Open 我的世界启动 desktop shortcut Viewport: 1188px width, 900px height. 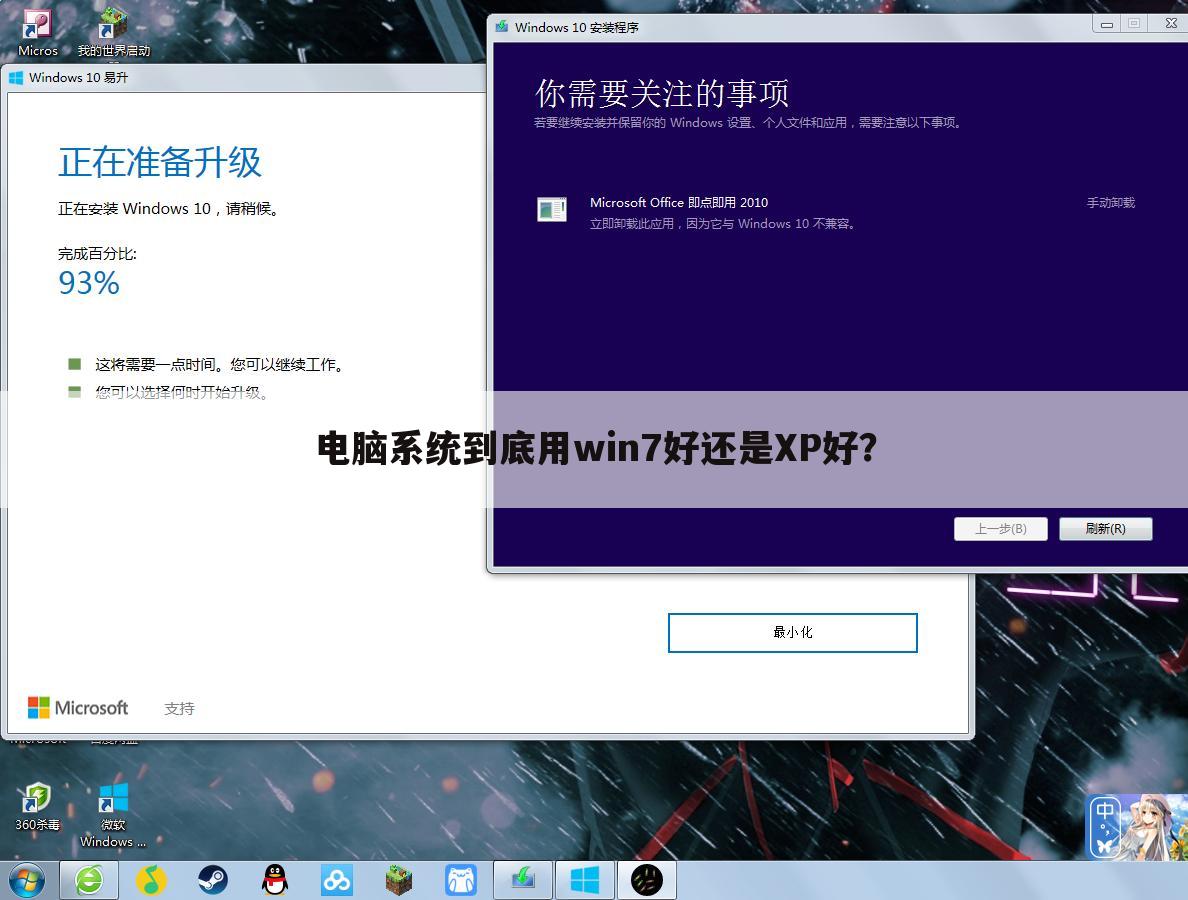[114, 34]
